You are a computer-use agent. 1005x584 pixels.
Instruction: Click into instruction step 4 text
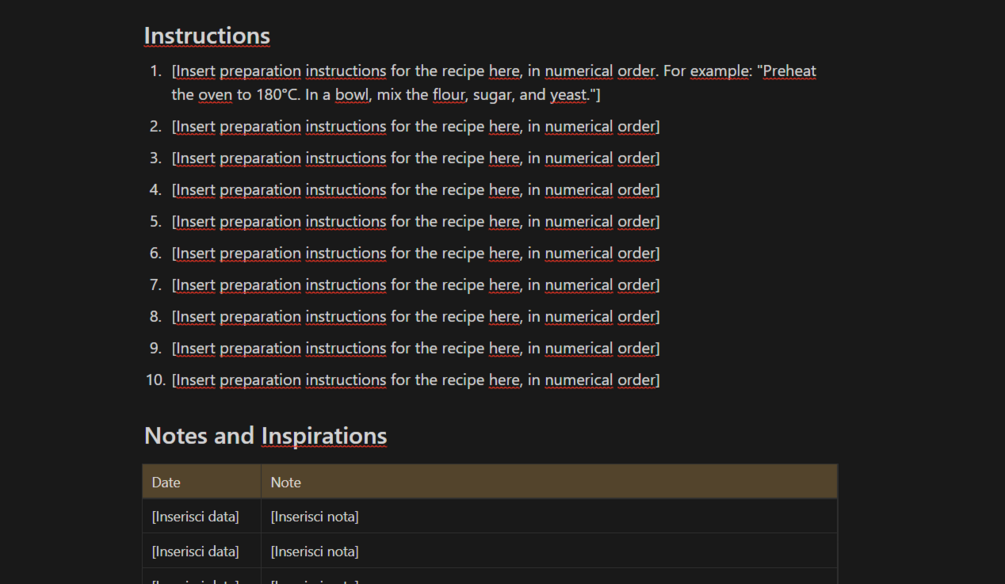[415, 190]
